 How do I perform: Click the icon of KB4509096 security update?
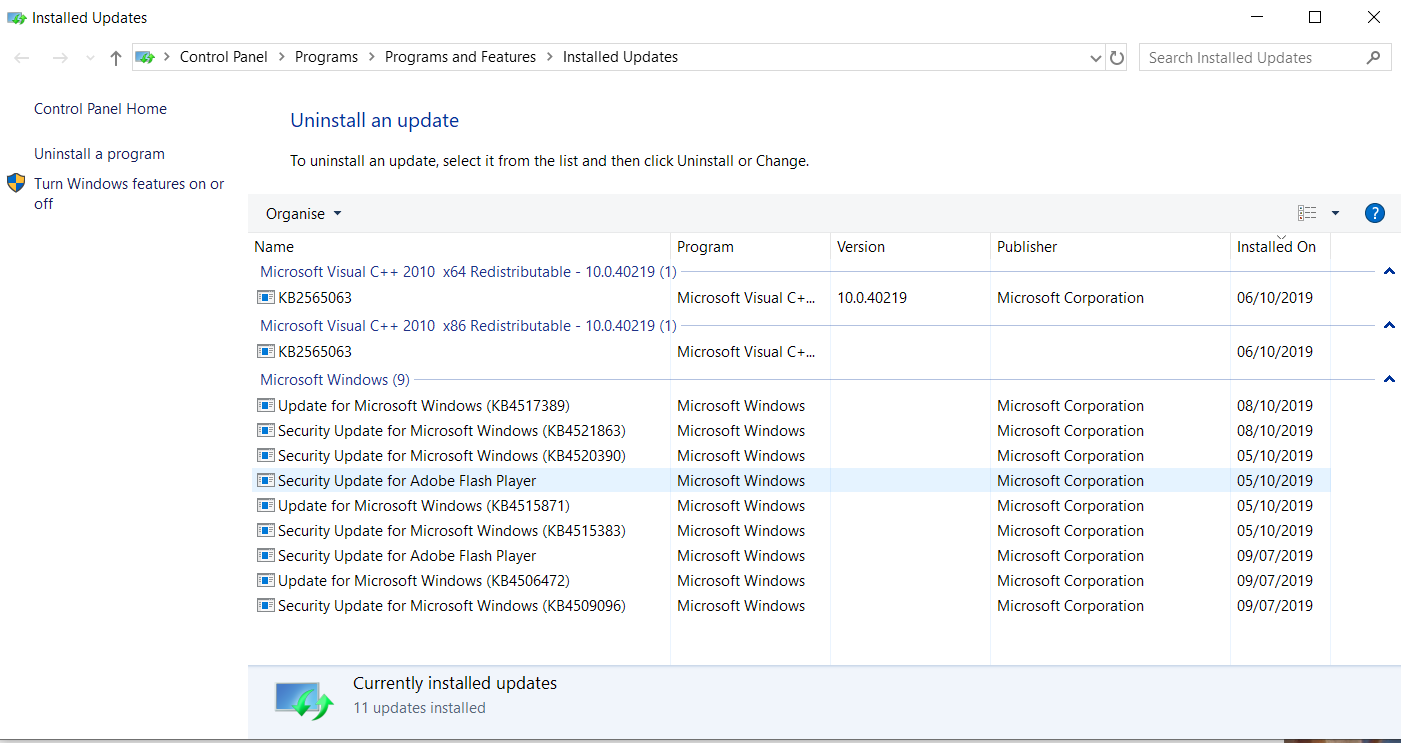pos(266,605)
